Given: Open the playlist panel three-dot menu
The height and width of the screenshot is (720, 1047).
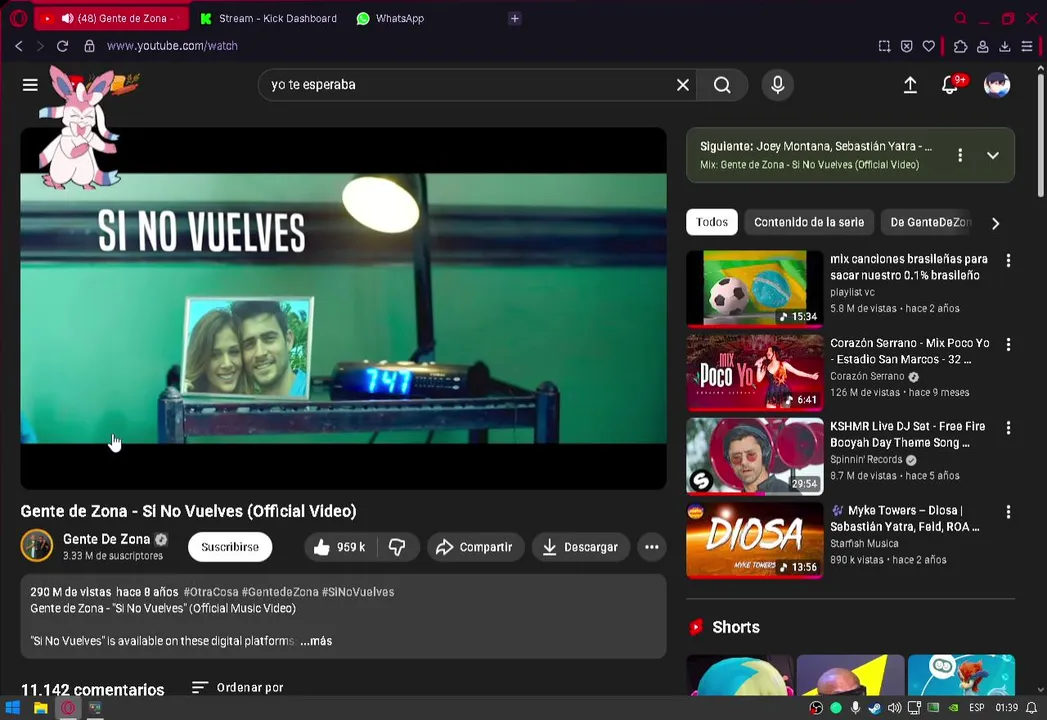Looking at the screenshot, I should pyautogui.click(x=960, y=155).
